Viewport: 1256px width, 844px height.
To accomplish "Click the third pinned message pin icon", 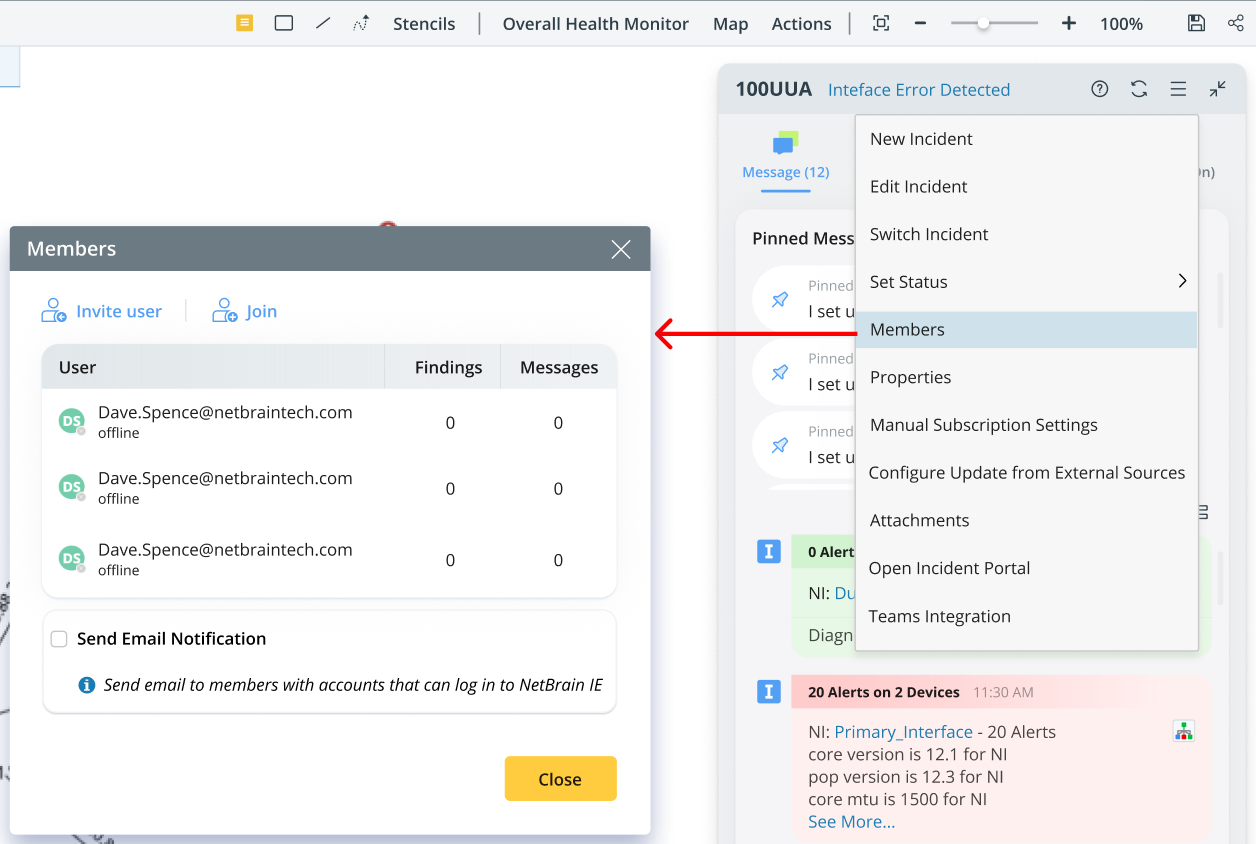I will [780, 445].
